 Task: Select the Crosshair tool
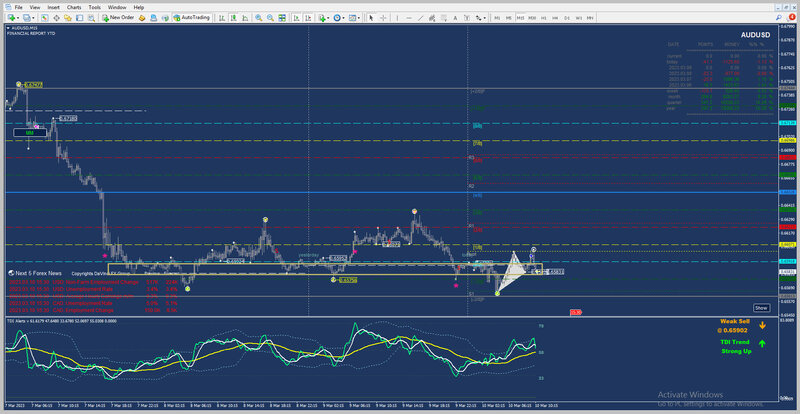coord(384,17)
